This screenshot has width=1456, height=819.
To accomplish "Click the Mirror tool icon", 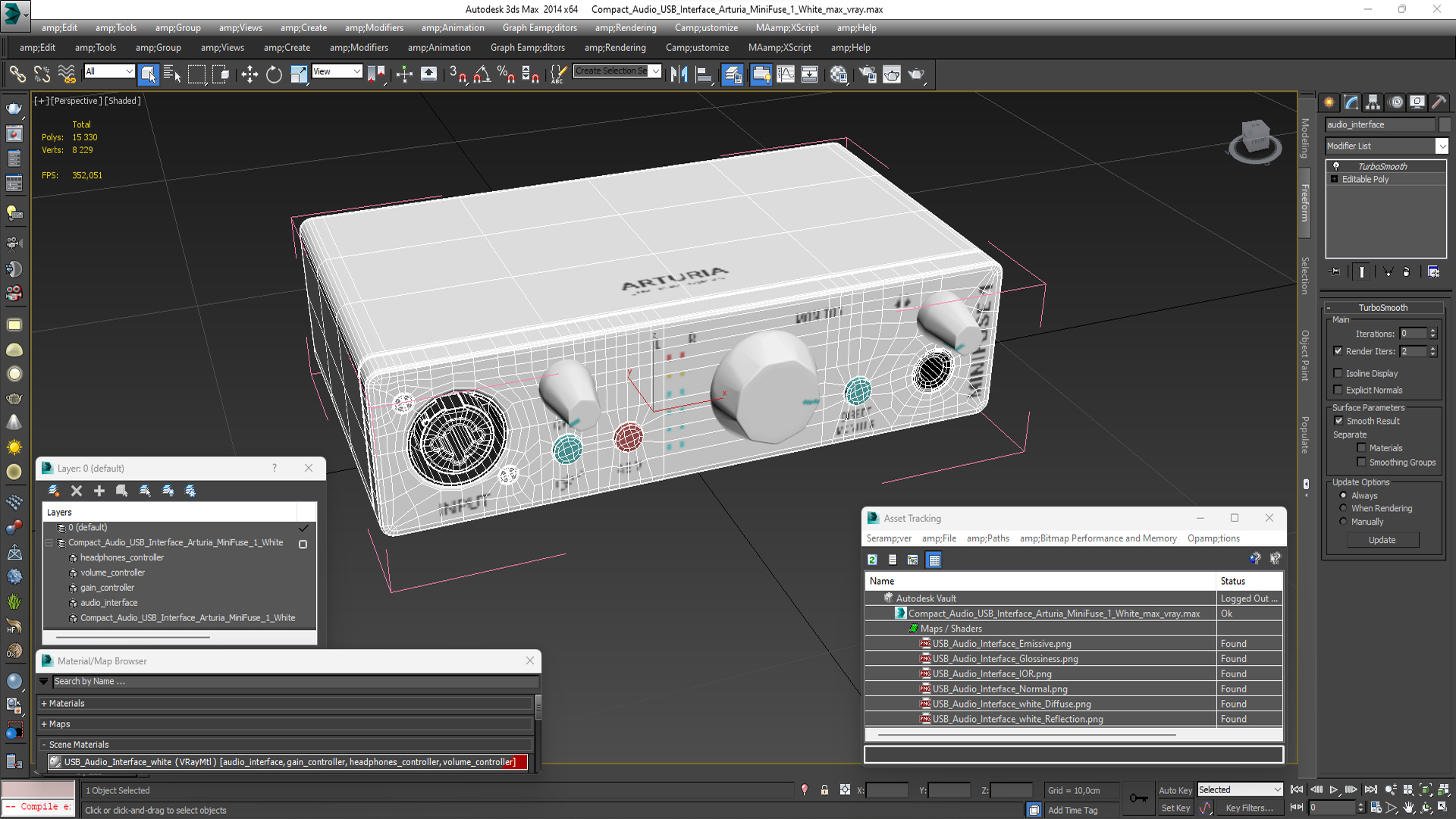I will 679,74.
